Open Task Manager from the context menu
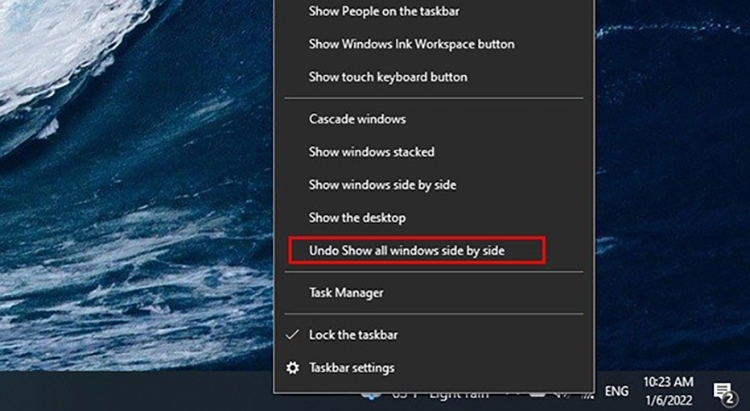The width and height of the screenshot is (750, 411). point(346,293)
